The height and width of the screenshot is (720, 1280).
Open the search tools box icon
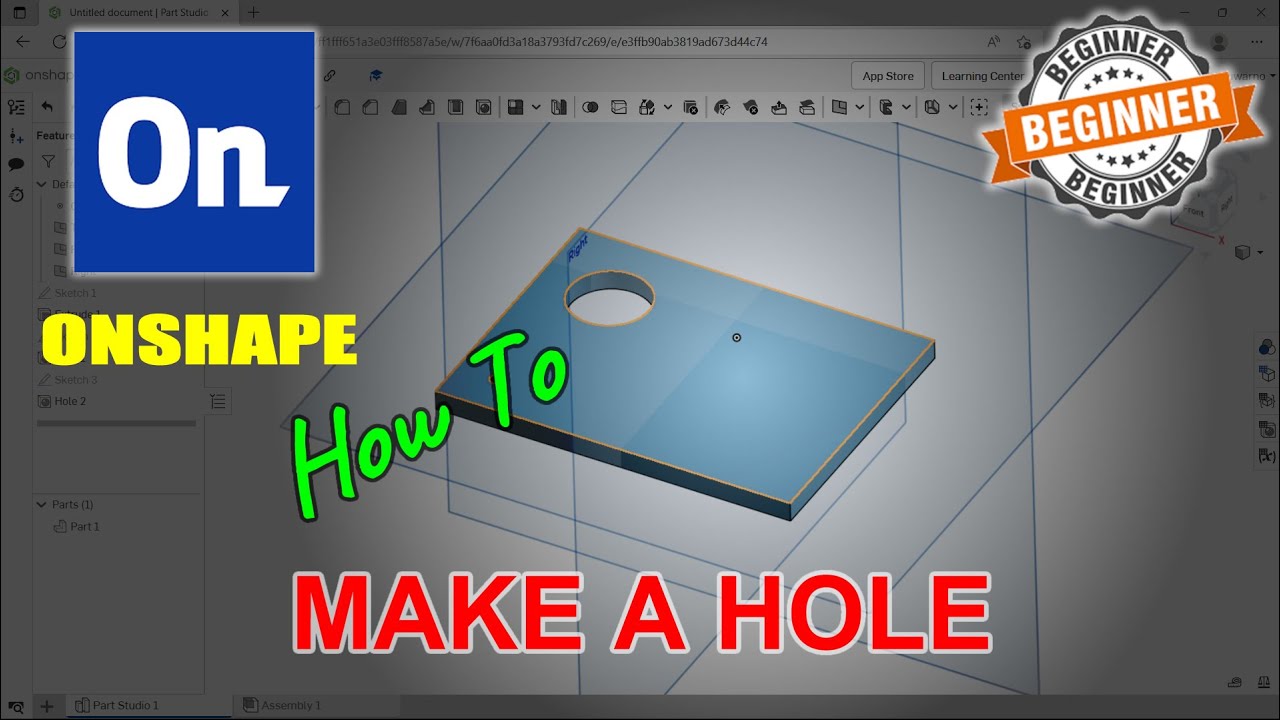tap(979, 107)
